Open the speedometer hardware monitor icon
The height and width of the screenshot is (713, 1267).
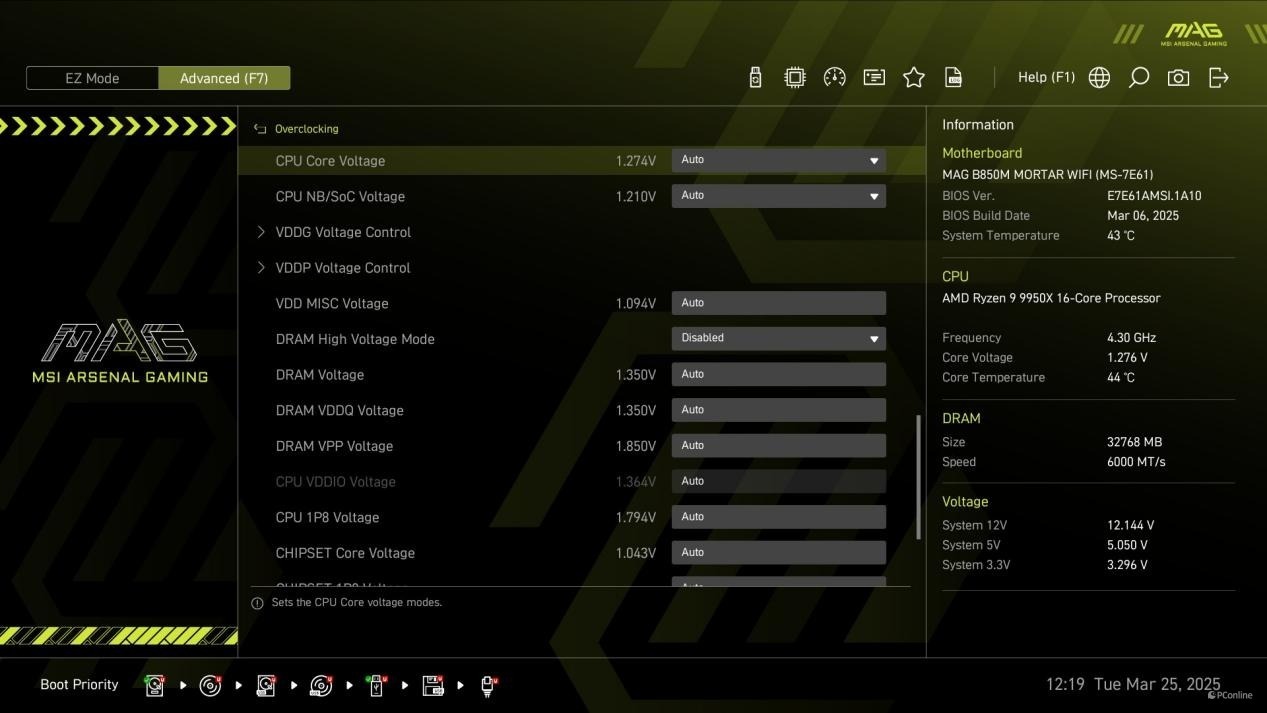point(835,78)
